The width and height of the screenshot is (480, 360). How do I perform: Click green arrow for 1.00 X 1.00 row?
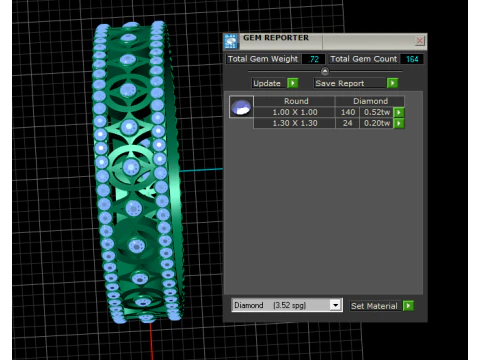(x=399, y=112)
